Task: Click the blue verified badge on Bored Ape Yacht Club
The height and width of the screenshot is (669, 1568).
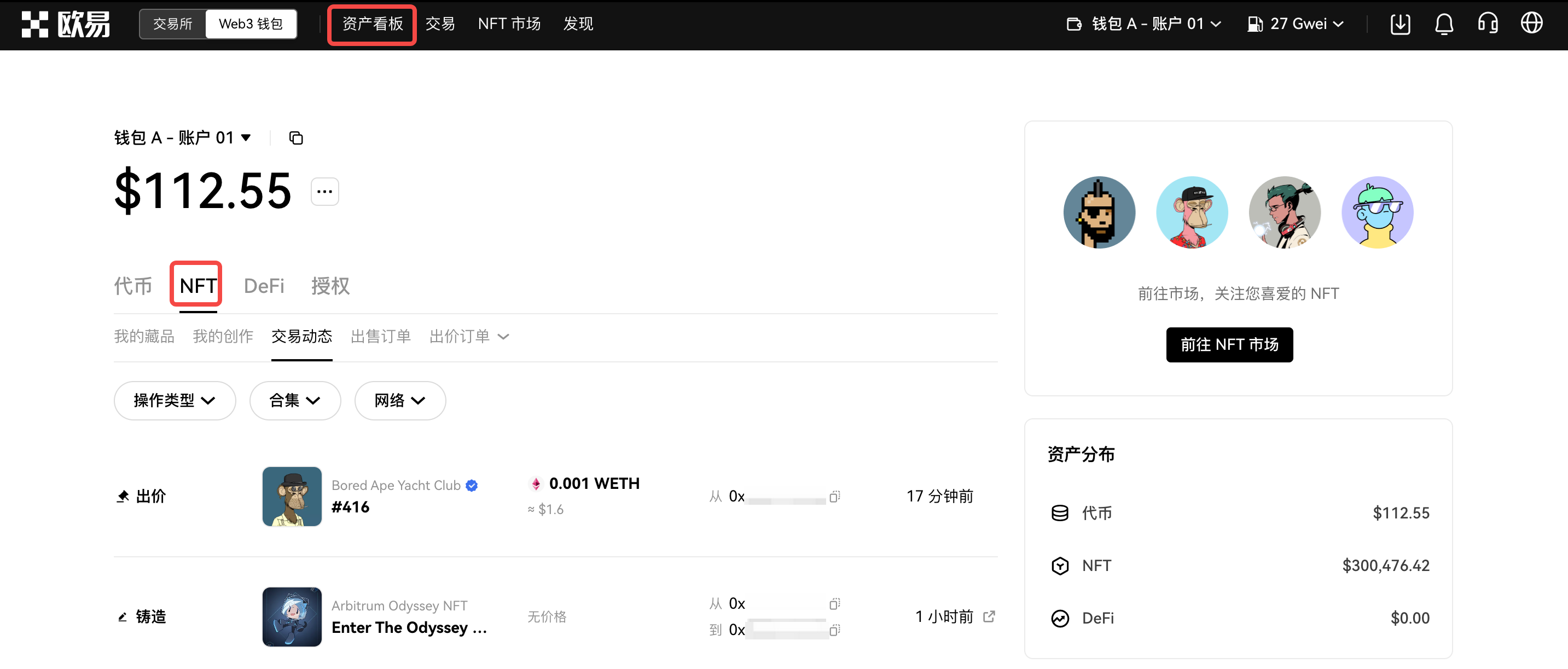Action: (x=472, y=486)
